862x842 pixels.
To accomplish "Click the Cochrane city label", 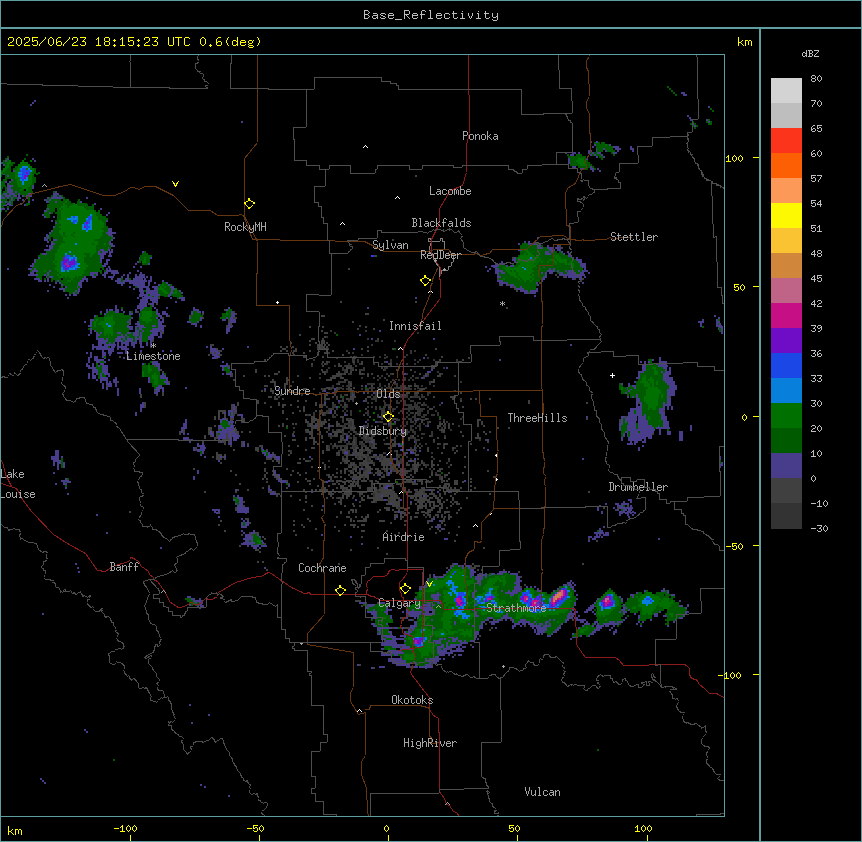I will (322, 568).
